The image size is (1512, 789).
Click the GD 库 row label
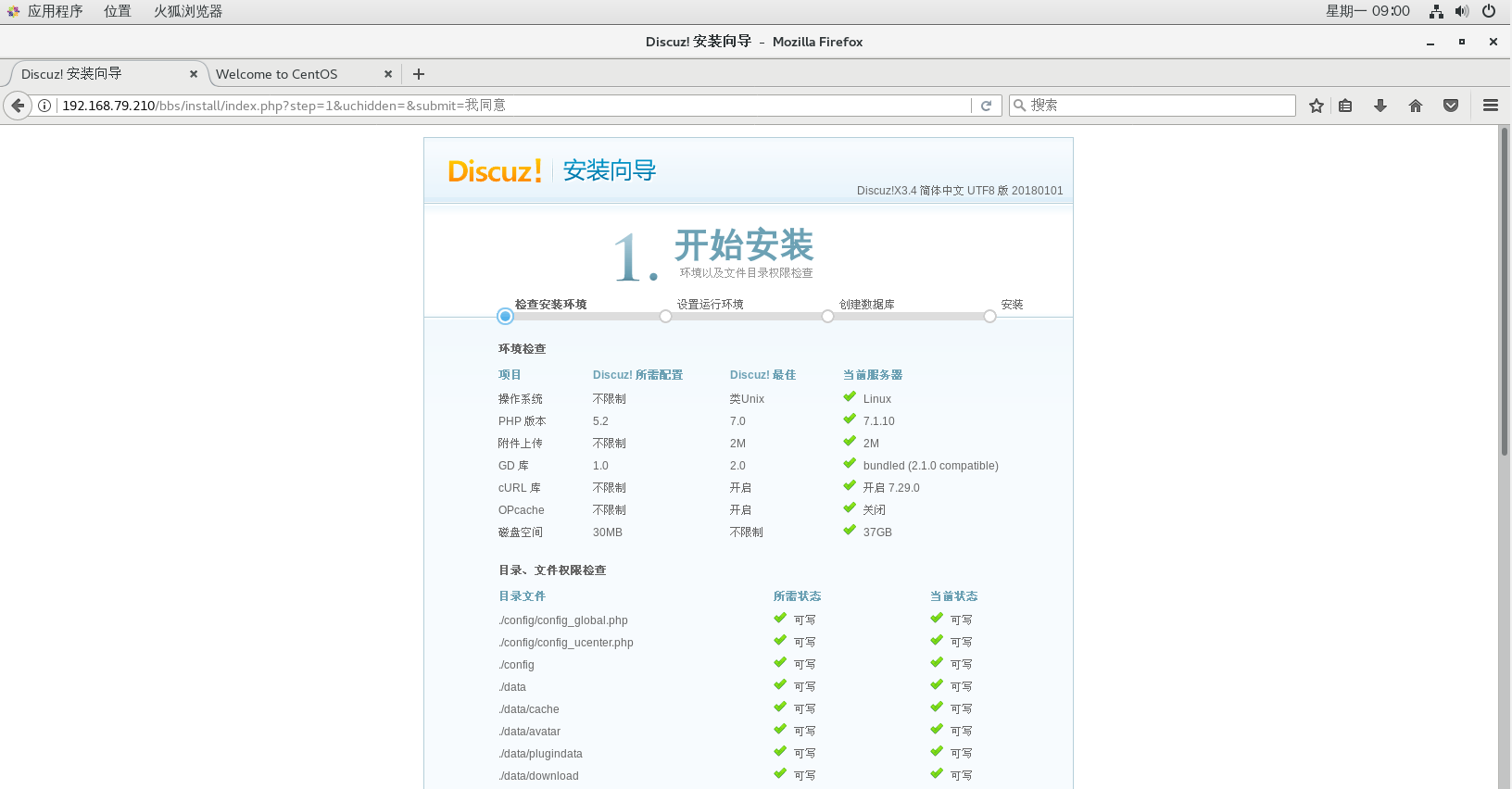(513, 466)
